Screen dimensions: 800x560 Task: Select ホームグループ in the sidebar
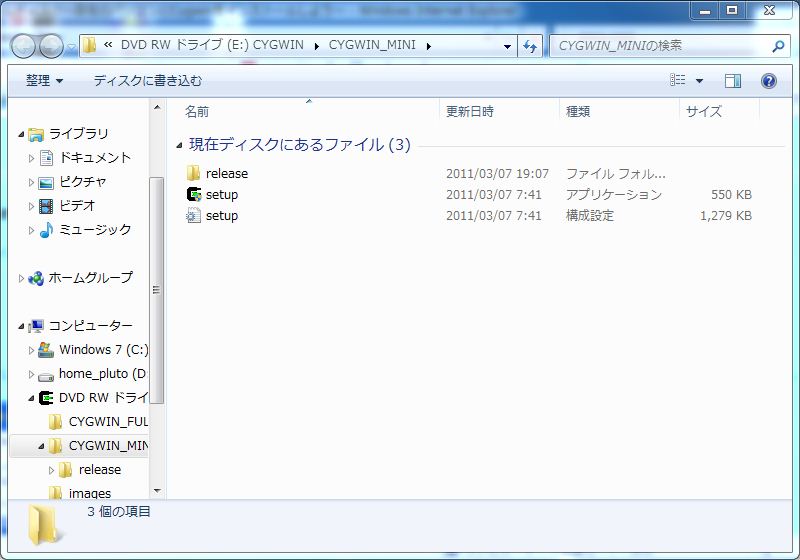tap(90, 278)
